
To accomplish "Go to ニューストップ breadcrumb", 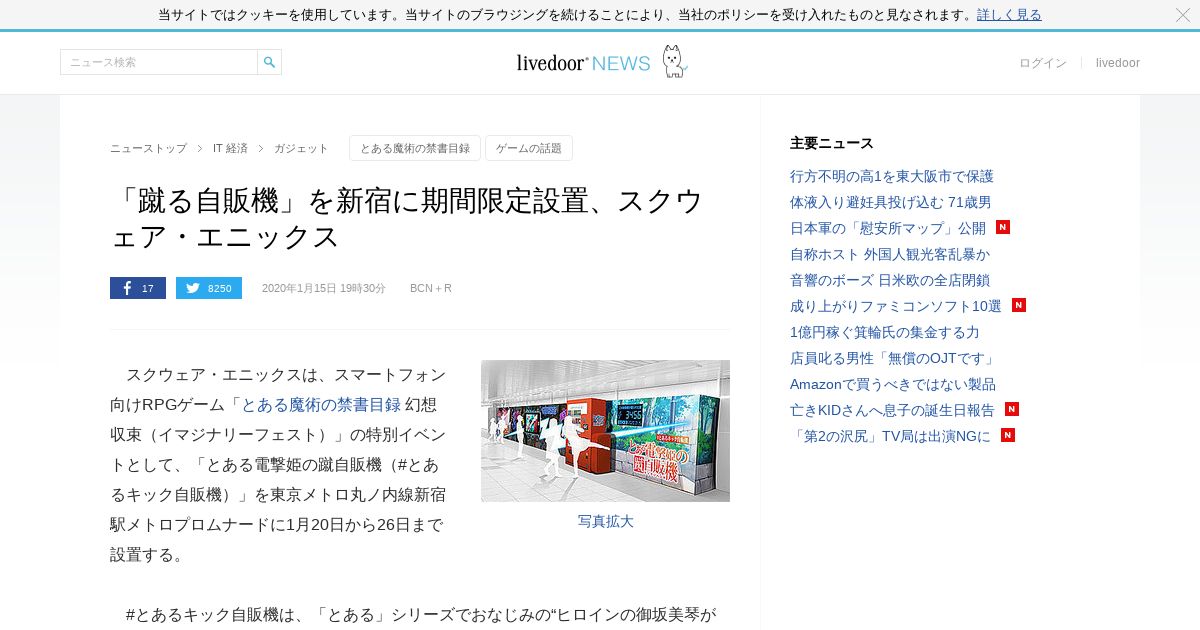I will click(148, 148).
